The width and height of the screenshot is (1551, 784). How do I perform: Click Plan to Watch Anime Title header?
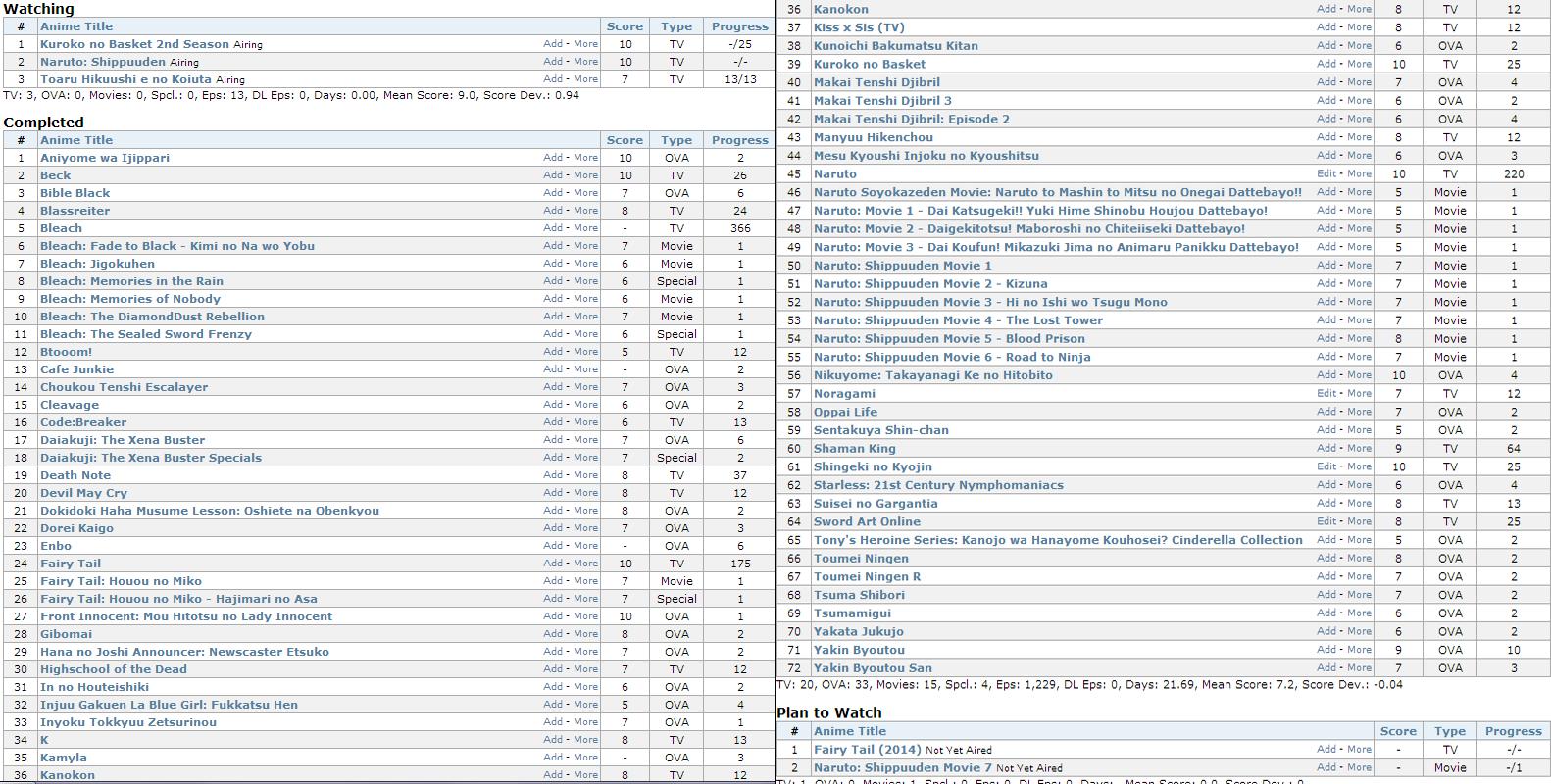850,731
